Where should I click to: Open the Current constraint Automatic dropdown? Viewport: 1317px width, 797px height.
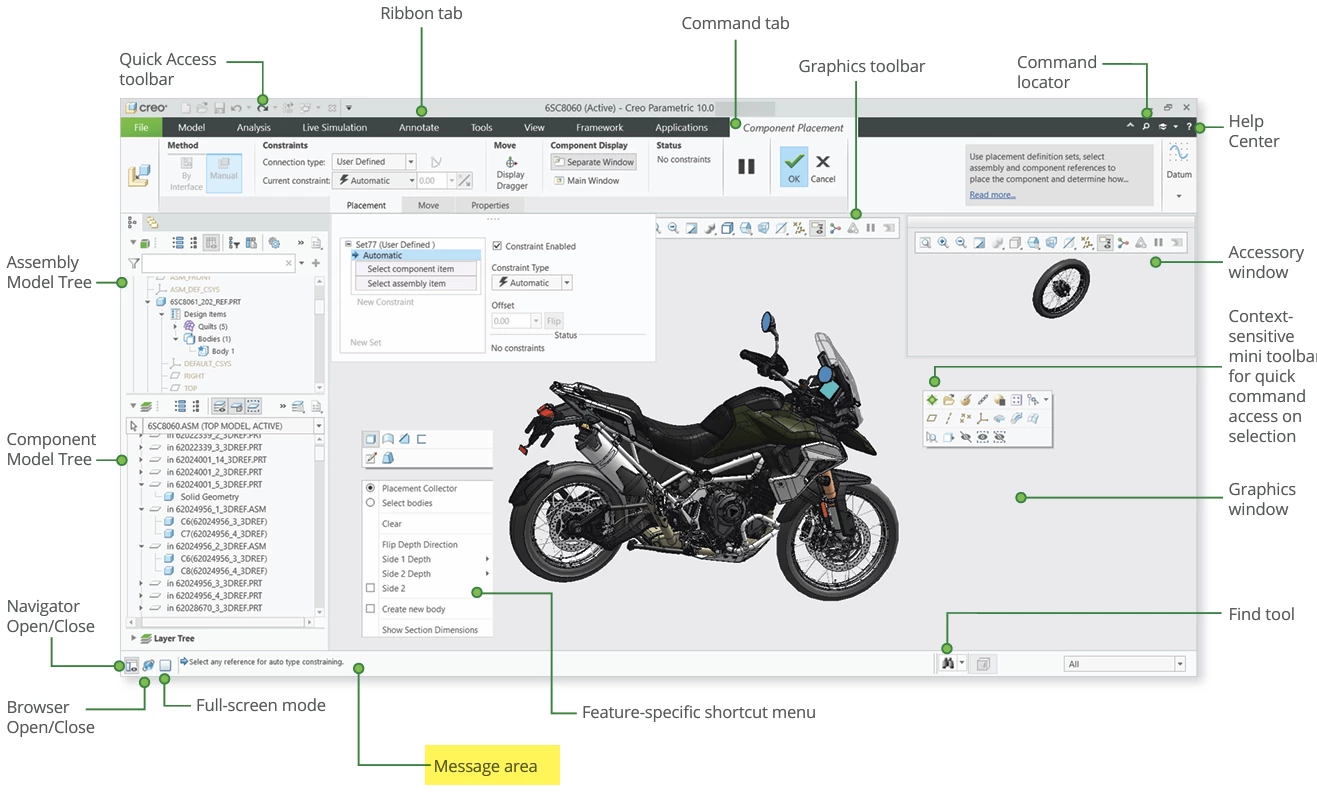click(x=374, y=181)
